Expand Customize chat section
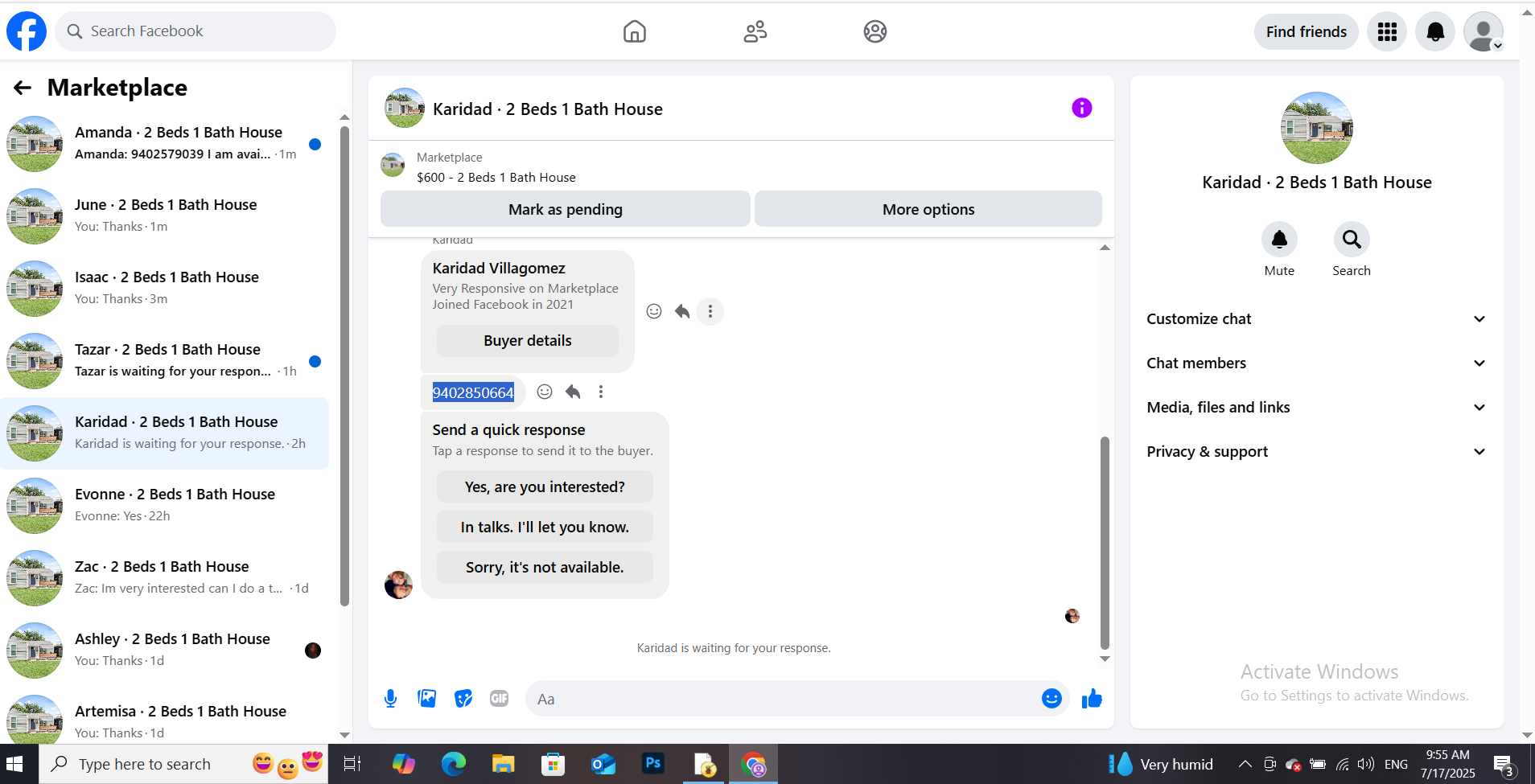Image resolution: width=1535 pixels, height=784 pixels. coord(1316,319)
